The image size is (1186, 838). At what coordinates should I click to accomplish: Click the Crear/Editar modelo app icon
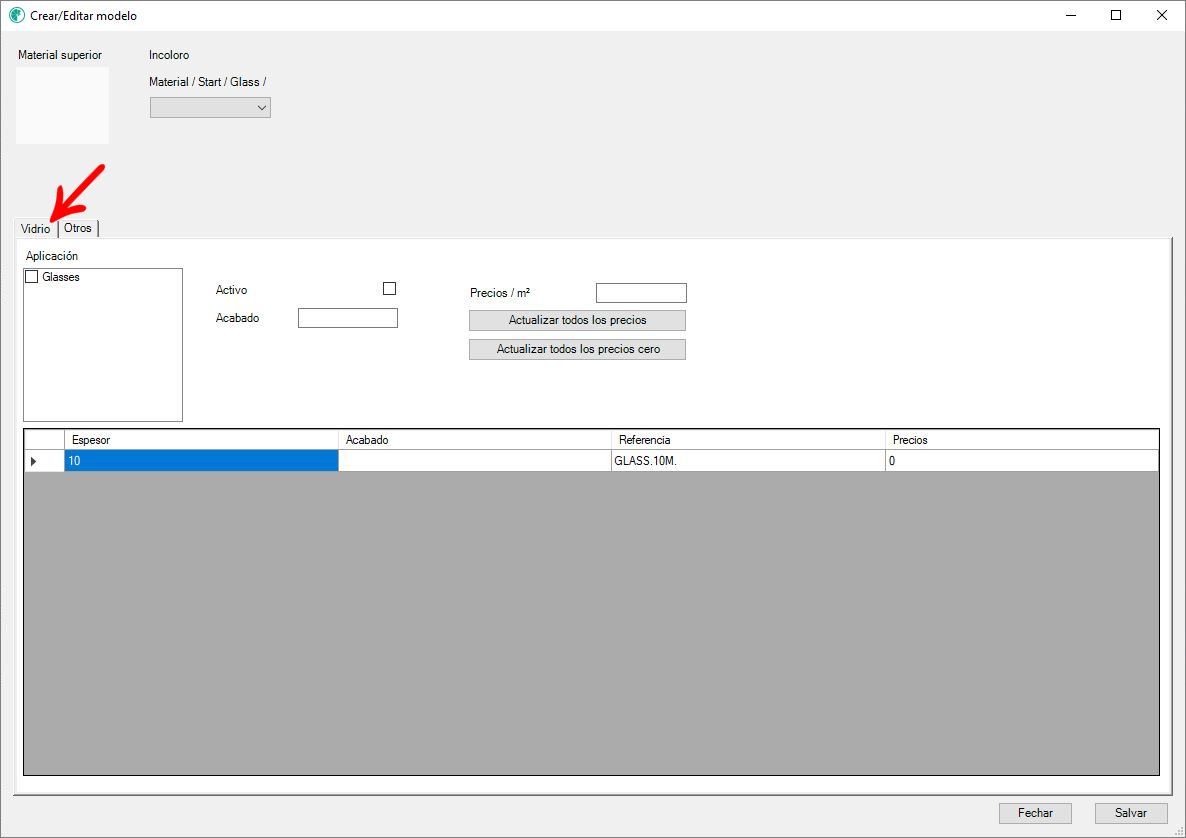[x=17, y=15]
